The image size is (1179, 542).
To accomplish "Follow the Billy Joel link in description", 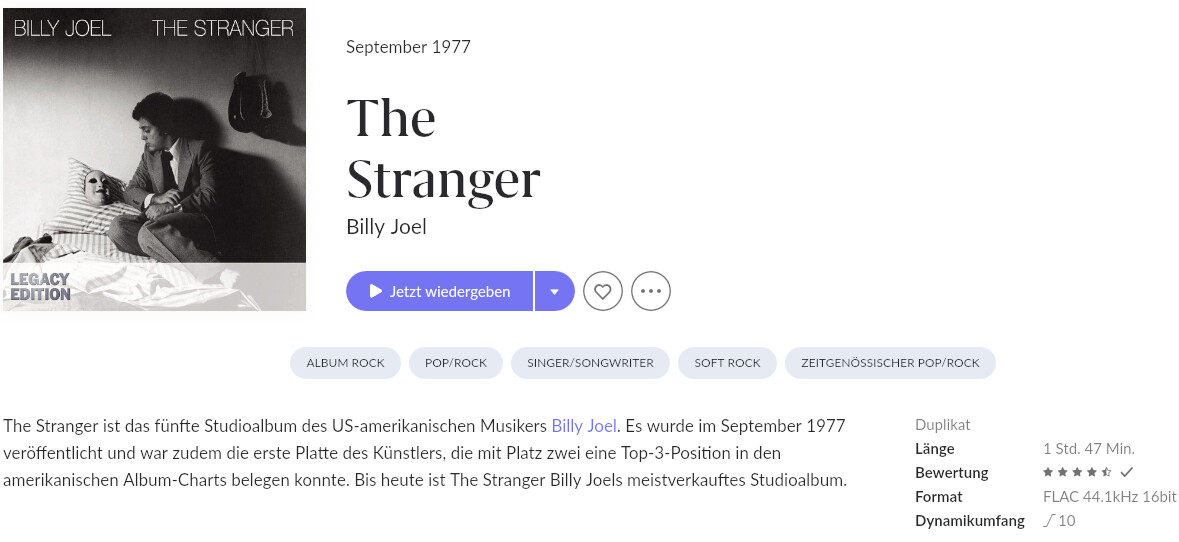I will pos(584,426).
